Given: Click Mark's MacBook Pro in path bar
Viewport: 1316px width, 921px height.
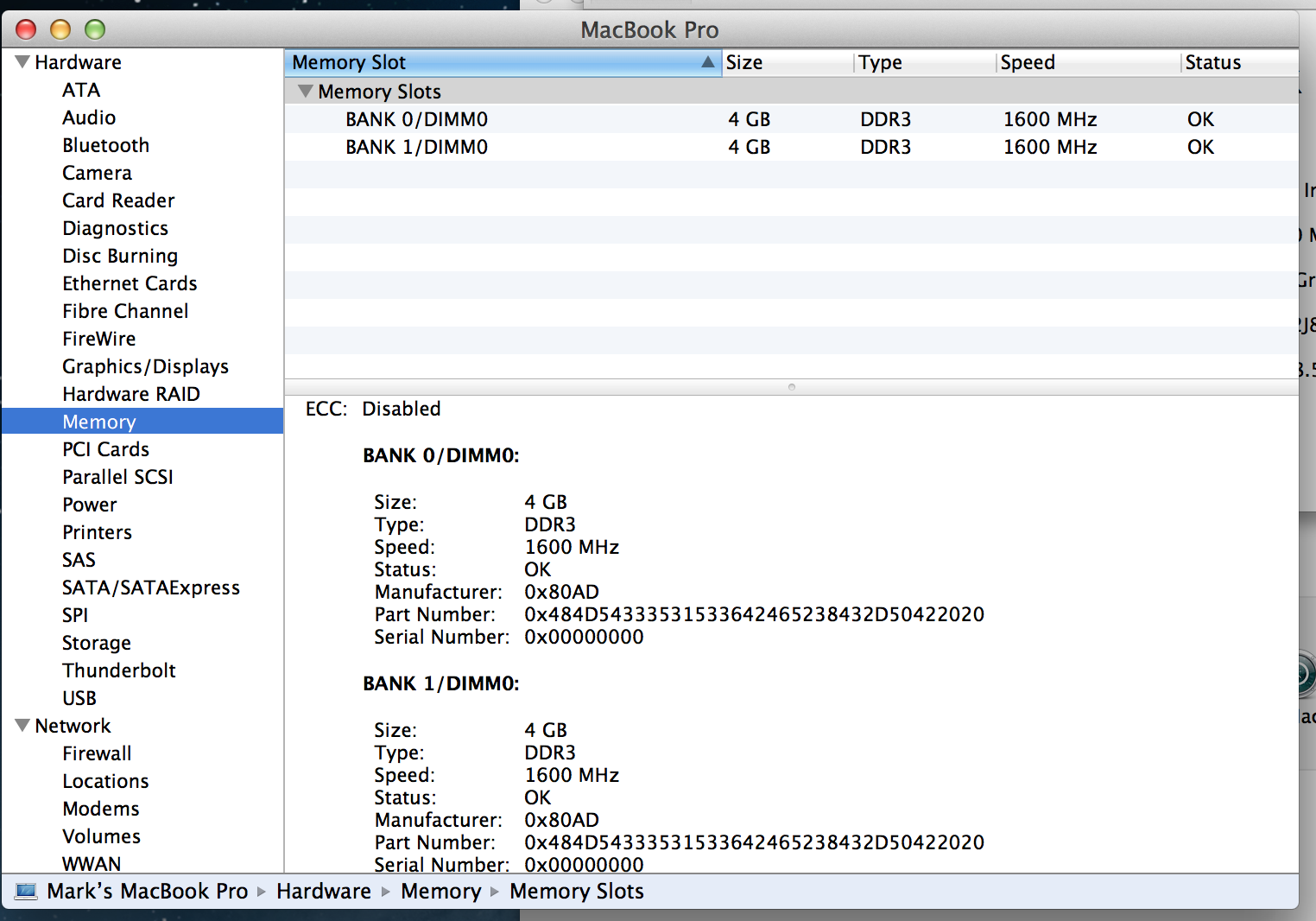Looking at the screenshot, I should tap(147, 891).
